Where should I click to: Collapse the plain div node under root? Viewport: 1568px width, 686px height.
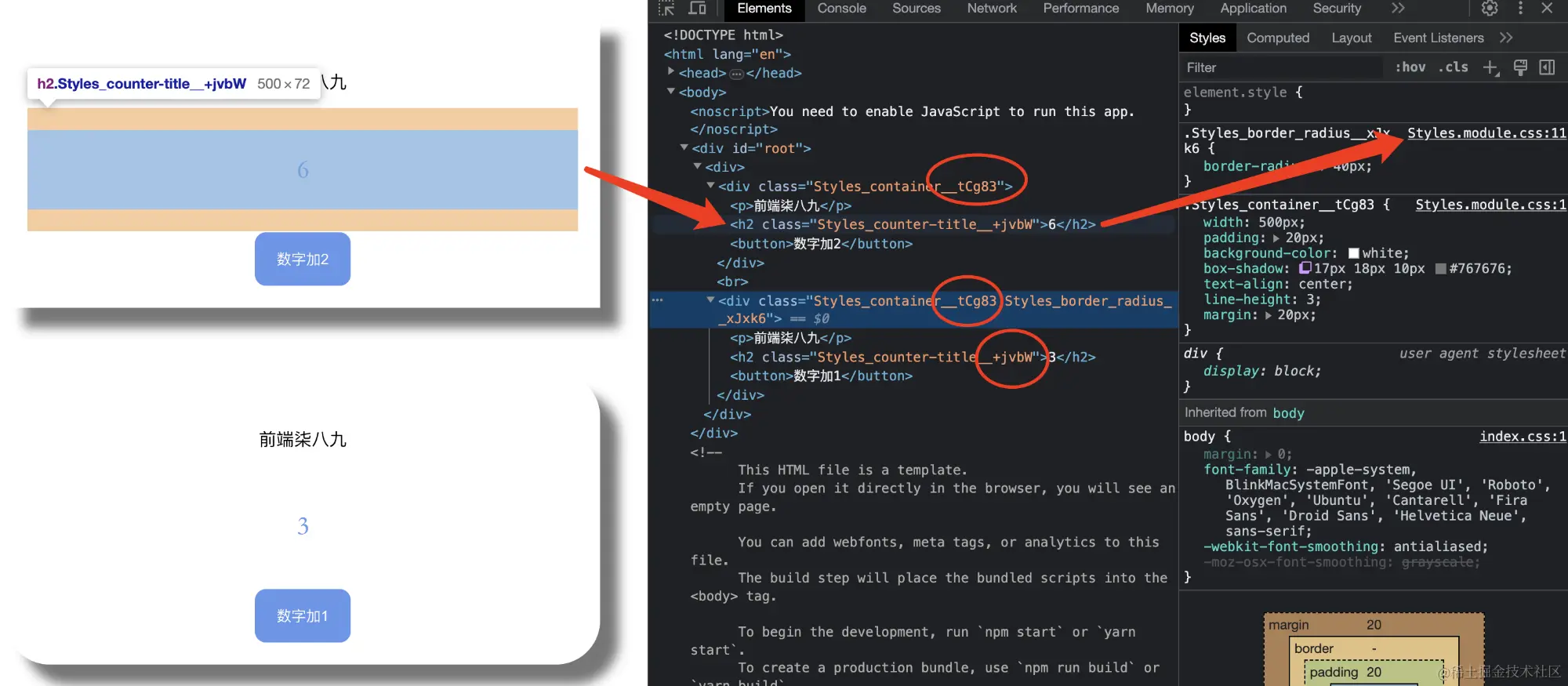(x=698, y=165)
